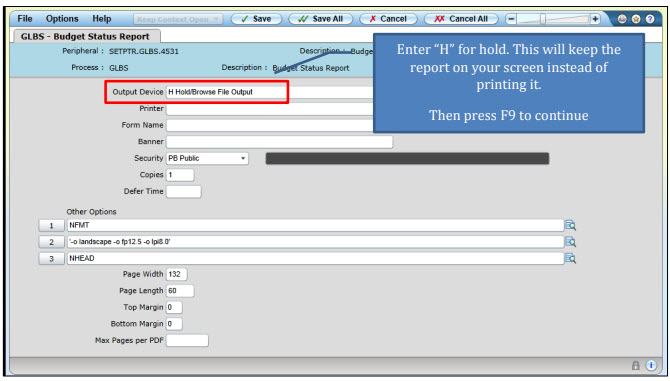Image resolution: width=670 pixels, height=381 pixels.
Task: Click into the Page Length field
Action: tap(180, 291)
